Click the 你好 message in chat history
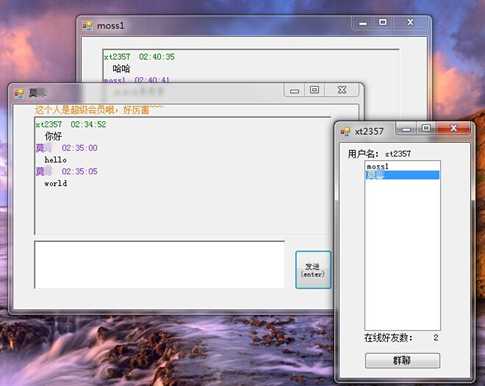The image size is (485, 386). (53, 136)
